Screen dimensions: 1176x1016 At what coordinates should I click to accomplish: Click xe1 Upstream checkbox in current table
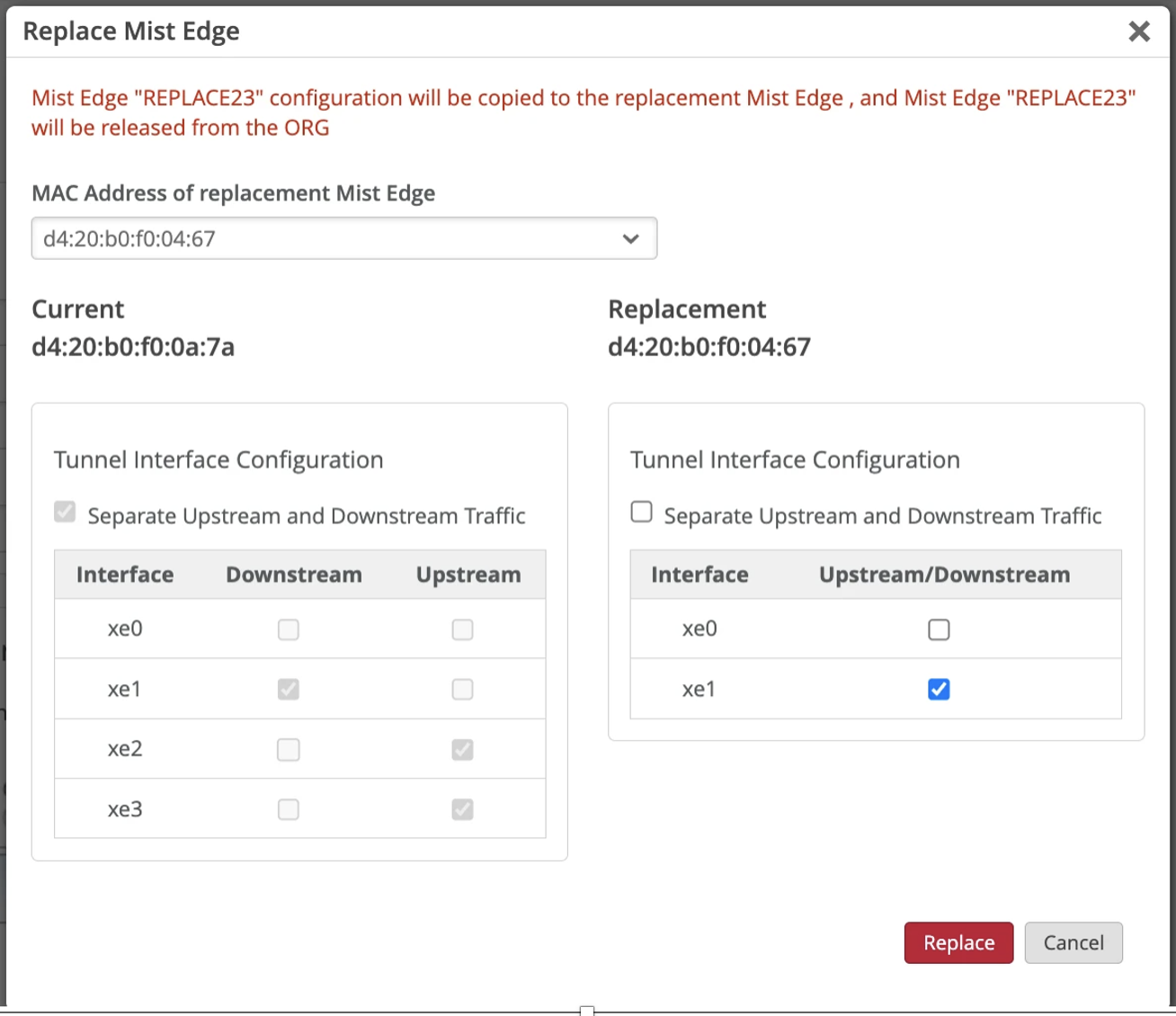pyautogui.click(x=462, y=690)
